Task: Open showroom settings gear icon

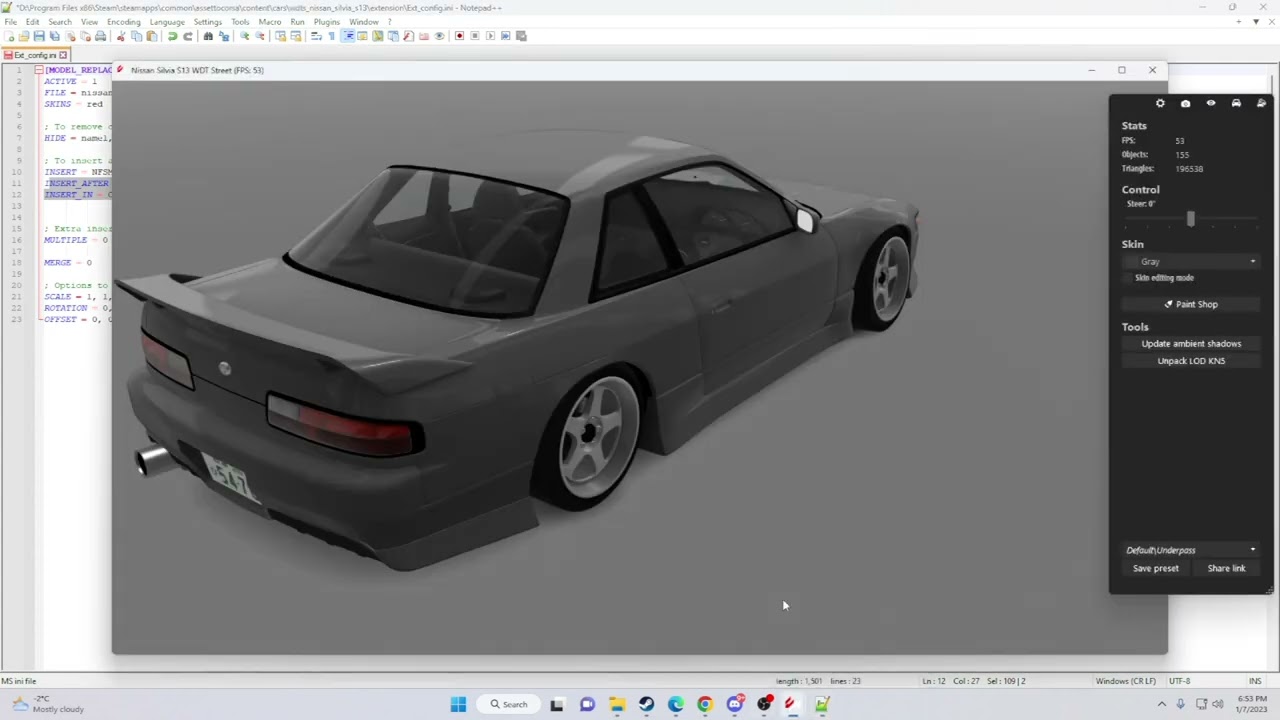Action: click(x=1160, y=103)
